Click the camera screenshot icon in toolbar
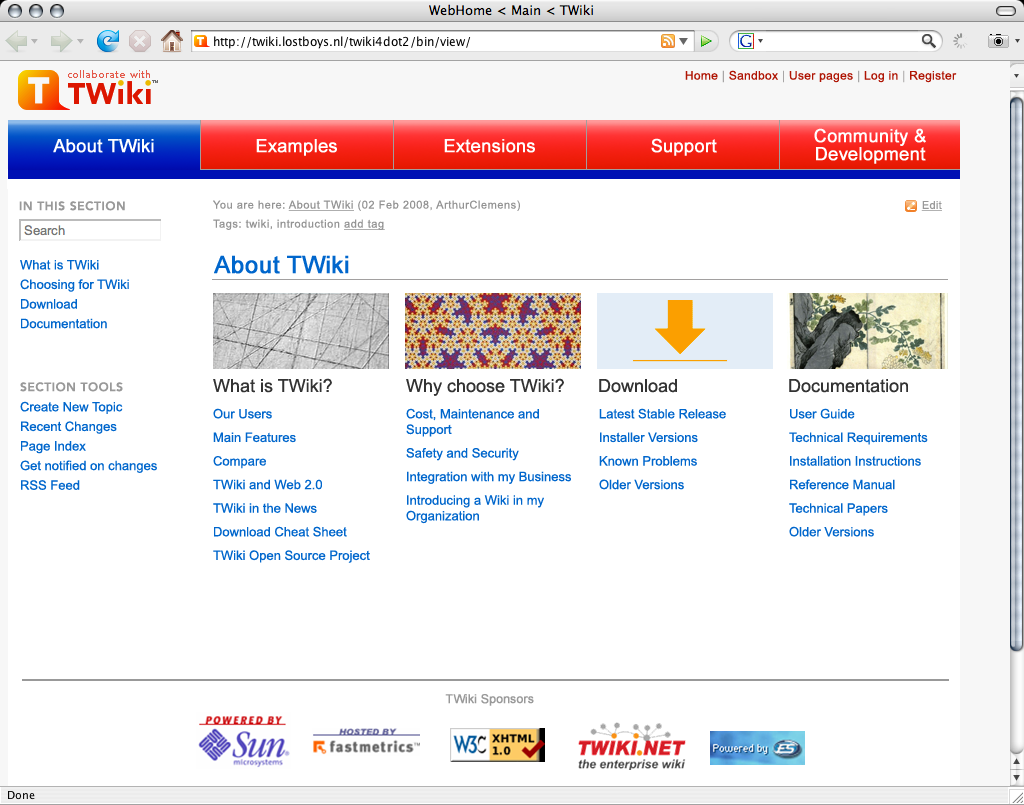Viewport: 1024px width, 805px height. 997,41
